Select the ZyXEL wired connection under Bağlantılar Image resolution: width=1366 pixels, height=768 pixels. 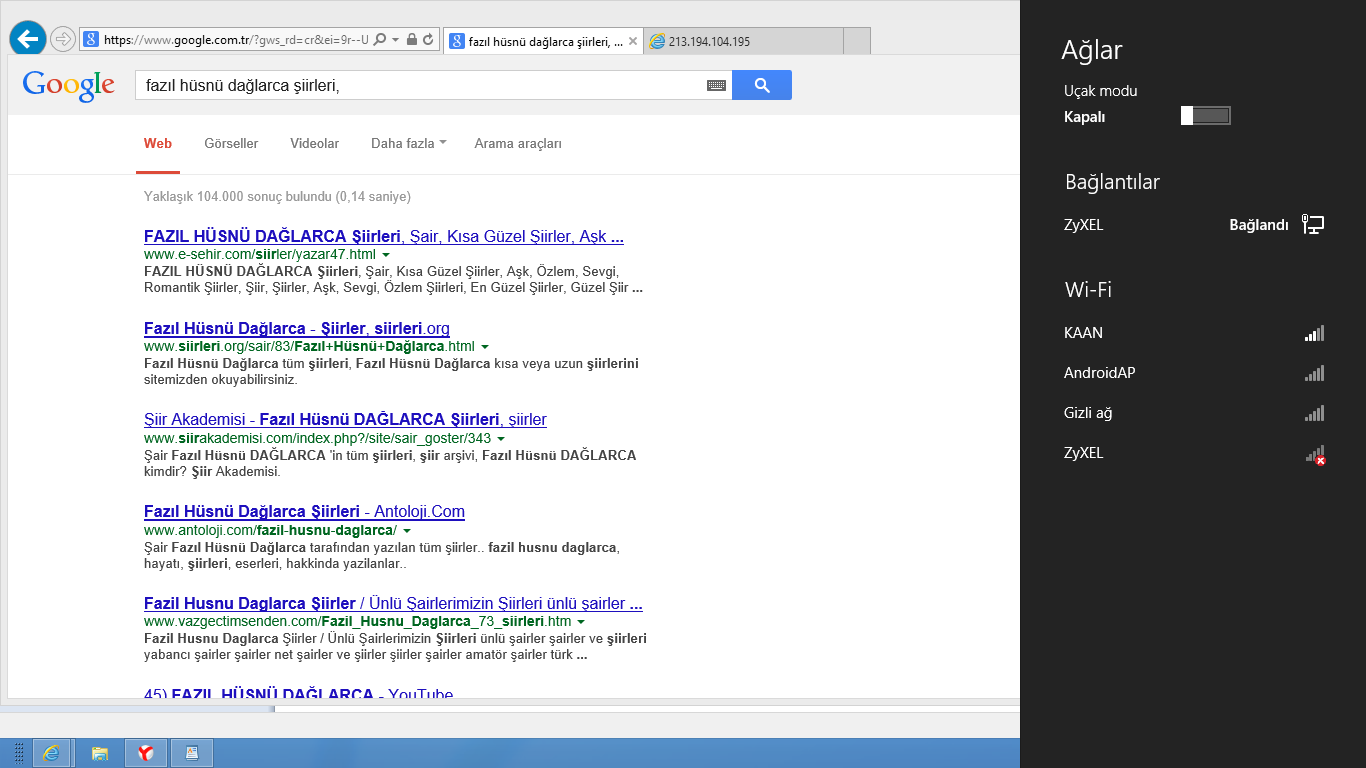(x=1193, y=225)
